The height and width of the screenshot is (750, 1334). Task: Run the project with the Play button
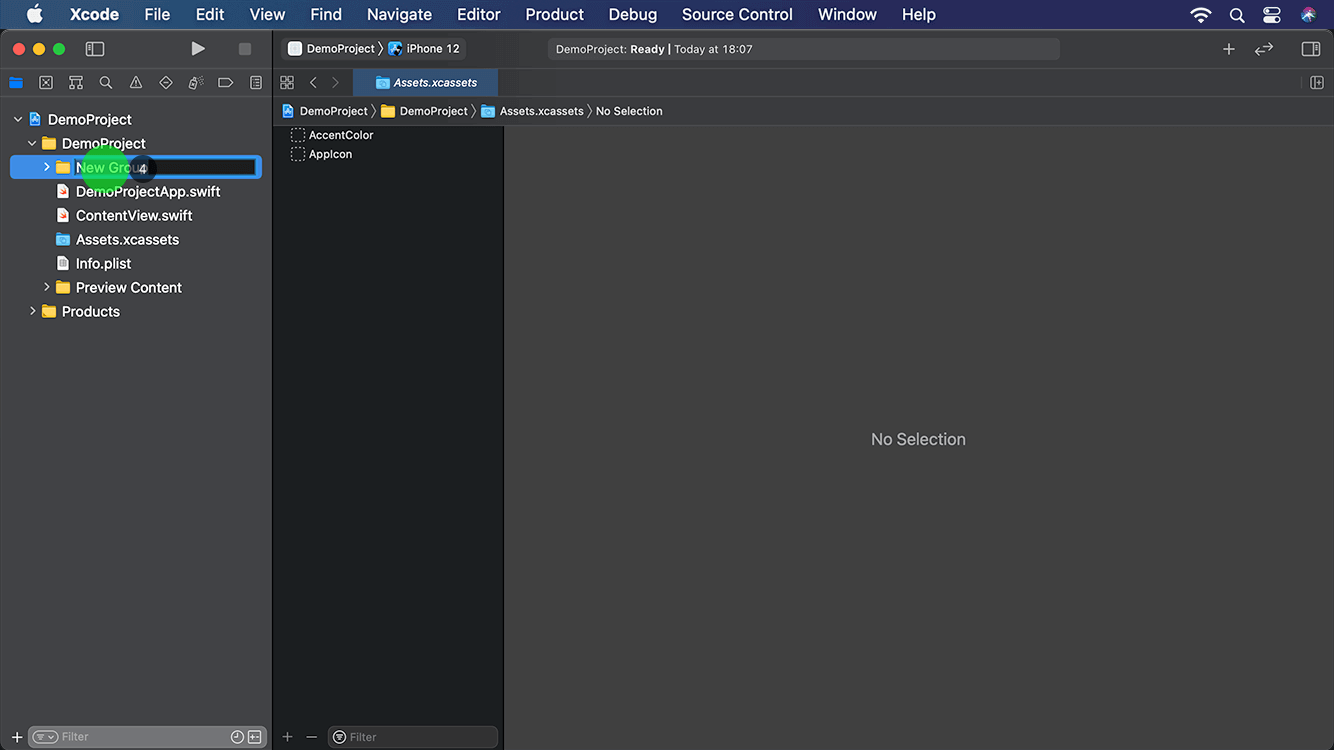point(198,49)
